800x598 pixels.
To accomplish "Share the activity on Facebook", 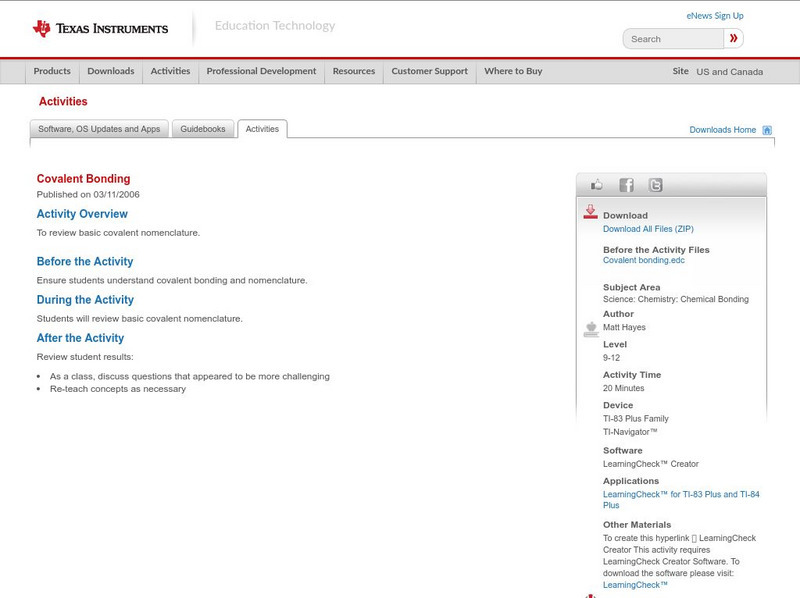I will (x=626, y=185).
